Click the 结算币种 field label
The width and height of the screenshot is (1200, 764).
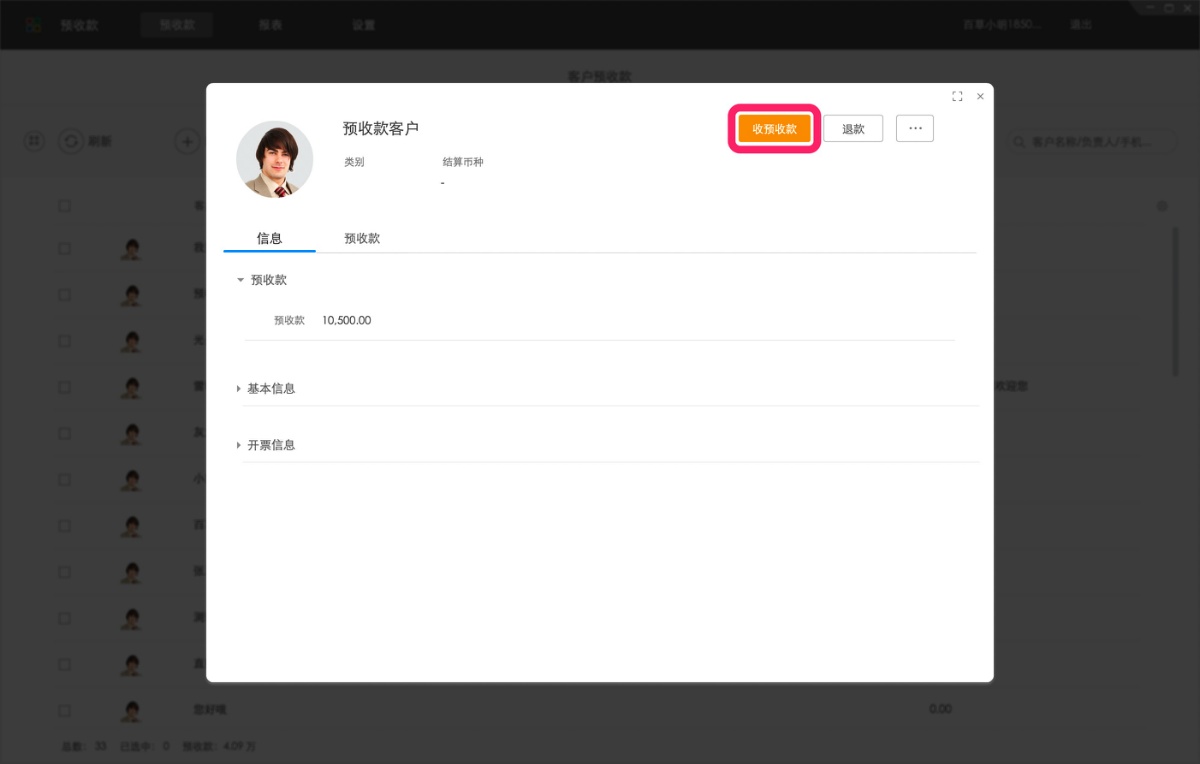[463, 162]
